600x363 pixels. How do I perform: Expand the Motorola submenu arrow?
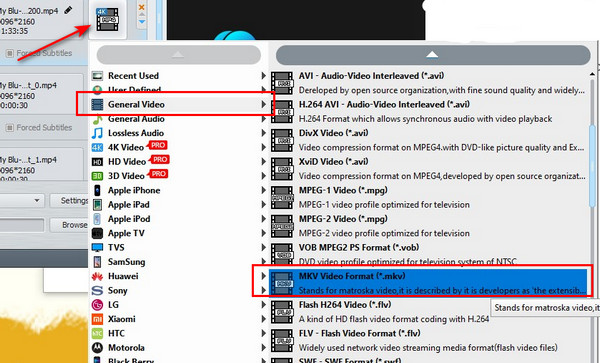[x=263, y=347]
